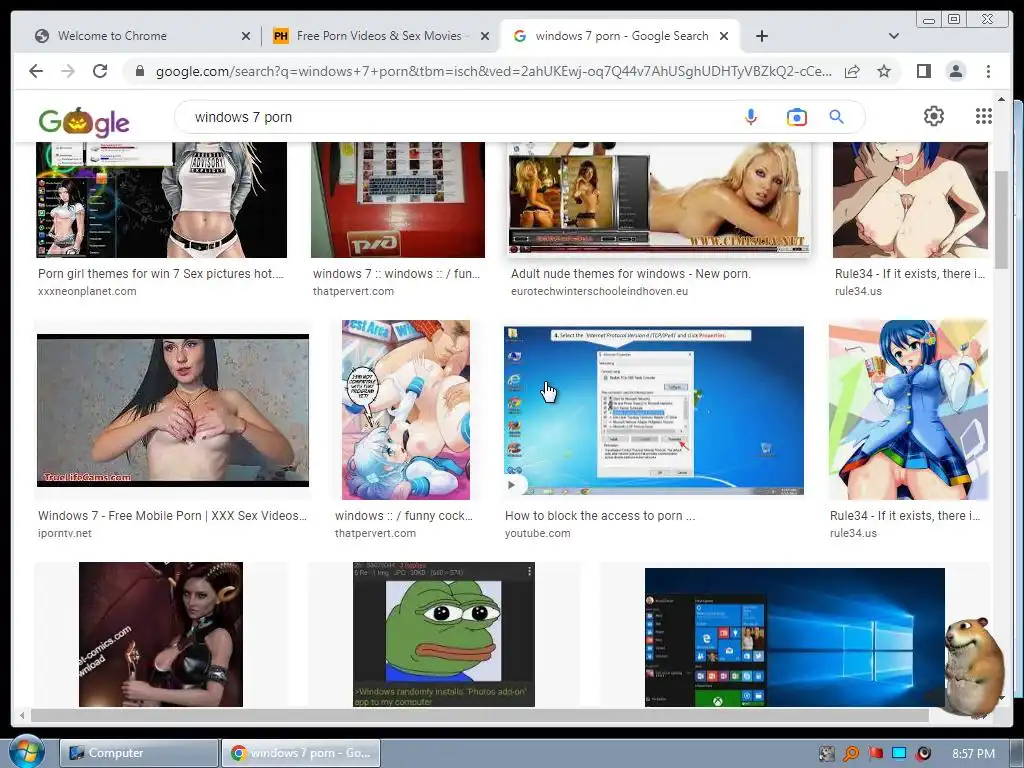Image resolution: width=1024 pixels, height=768 pixels.
Task: Click the Show desktop strip beside clock
Action: pyautogui.click(x=1017, y=753)
